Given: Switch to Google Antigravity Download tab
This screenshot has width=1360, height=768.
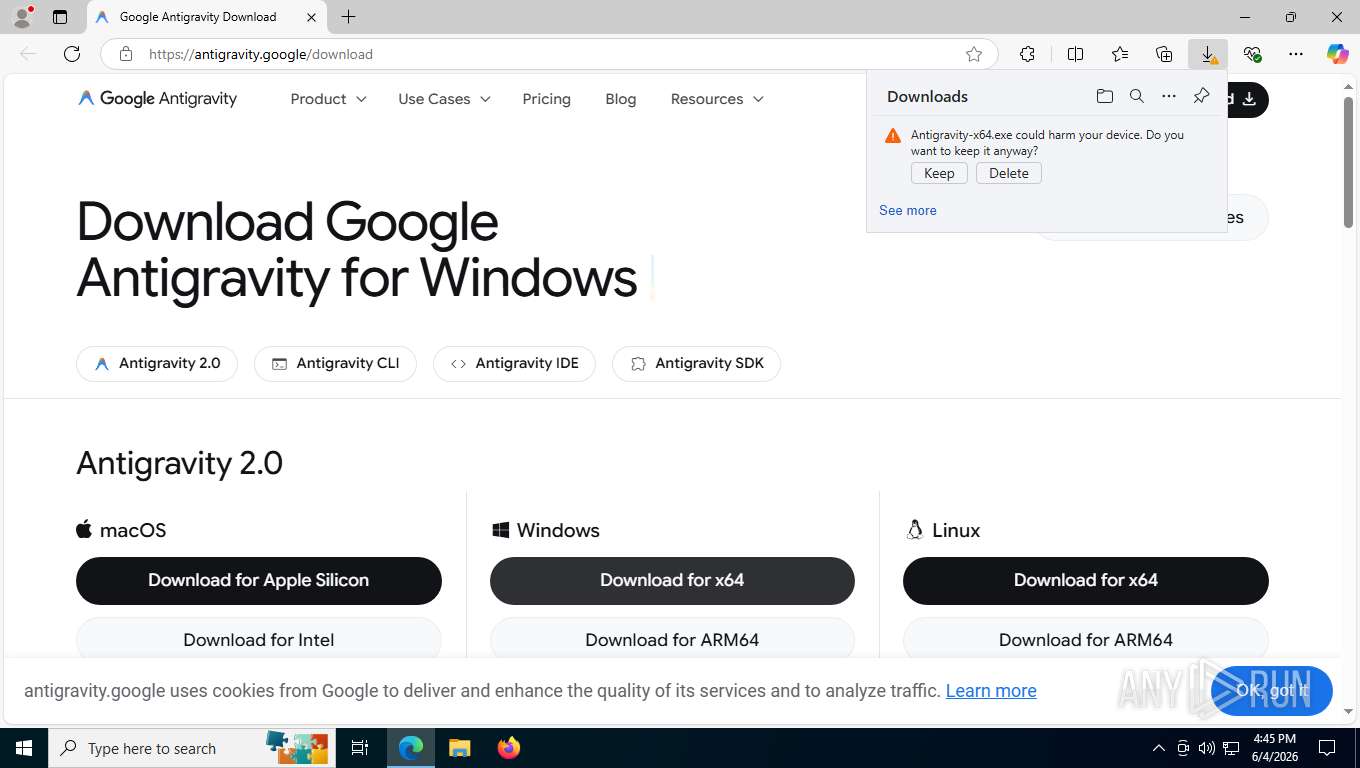Looking at the screenshot, I should point(206,17).
